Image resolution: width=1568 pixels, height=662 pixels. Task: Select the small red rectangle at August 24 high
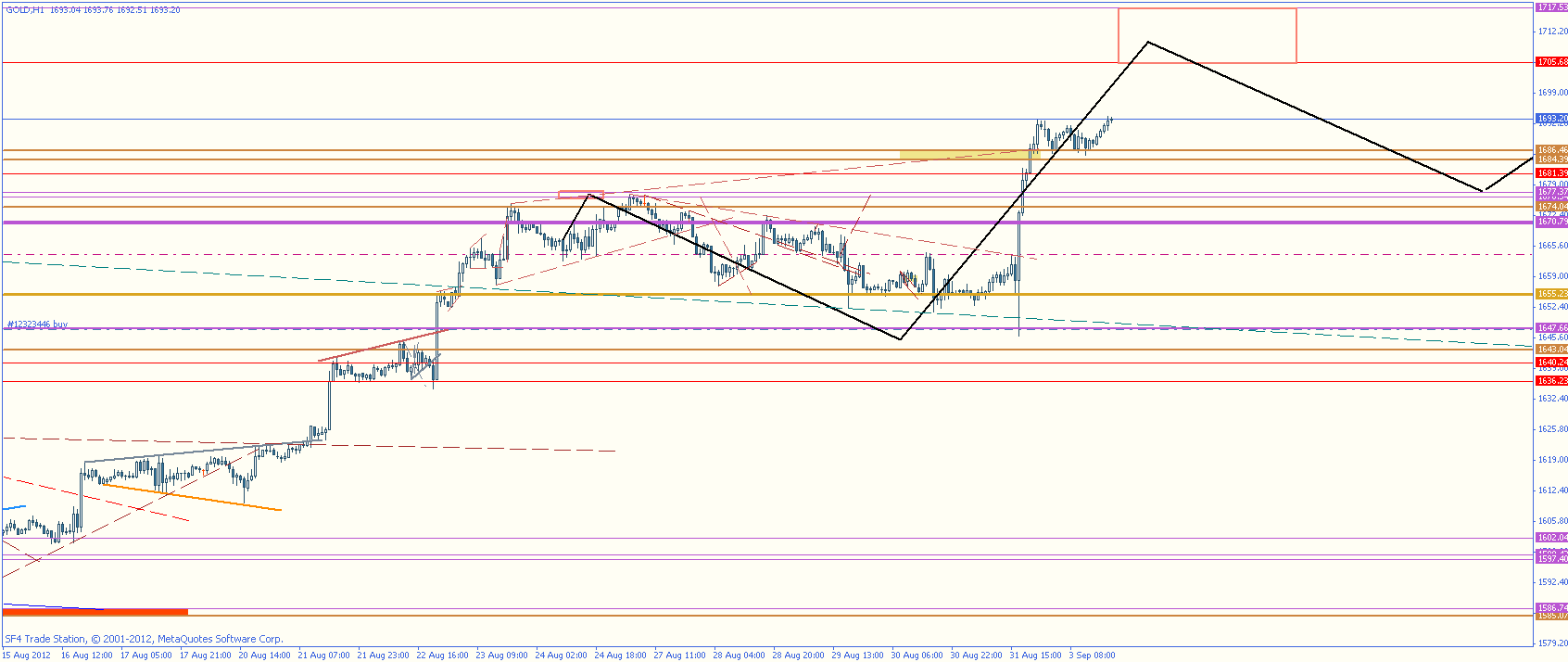tap(580, 194)
